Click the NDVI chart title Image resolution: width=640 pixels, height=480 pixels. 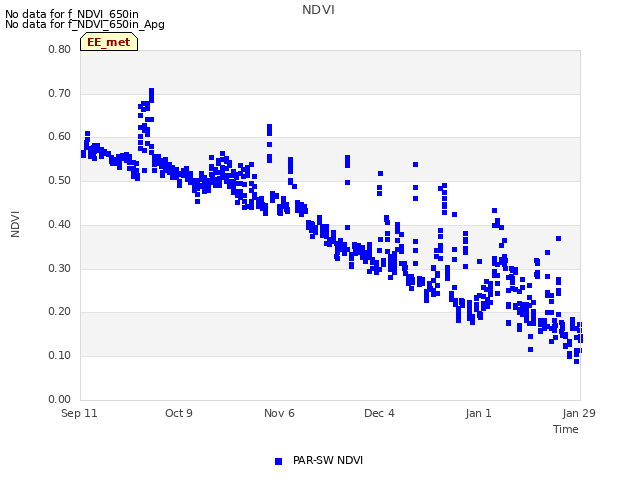(x=318, y=10)
